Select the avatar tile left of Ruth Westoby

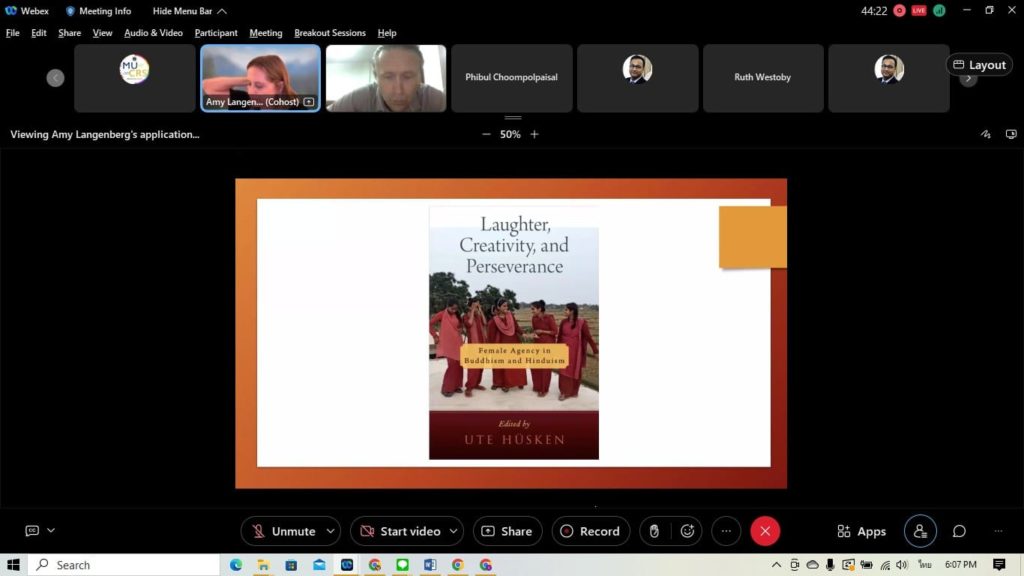click(x=637, y=78)
